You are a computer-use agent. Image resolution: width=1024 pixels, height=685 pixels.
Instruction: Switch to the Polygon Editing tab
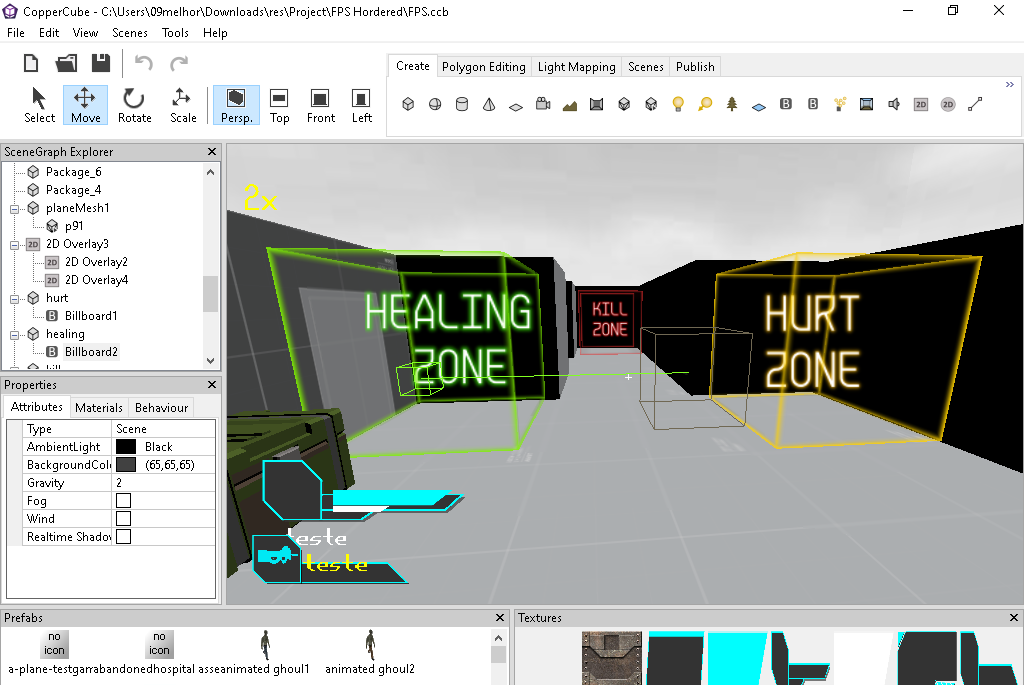(x=483, y=67)
